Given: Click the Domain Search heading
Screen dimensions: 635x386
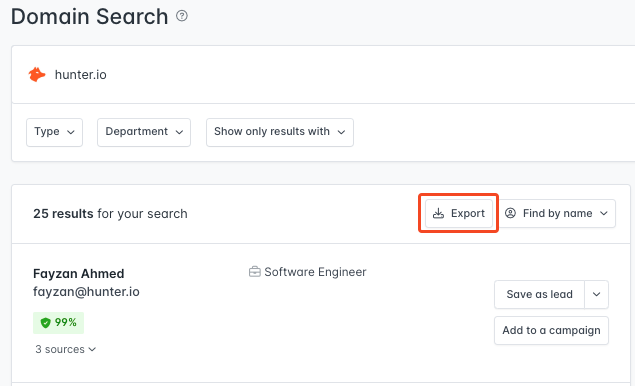Looking at the screenshot, I should click(x=89, y=17).
